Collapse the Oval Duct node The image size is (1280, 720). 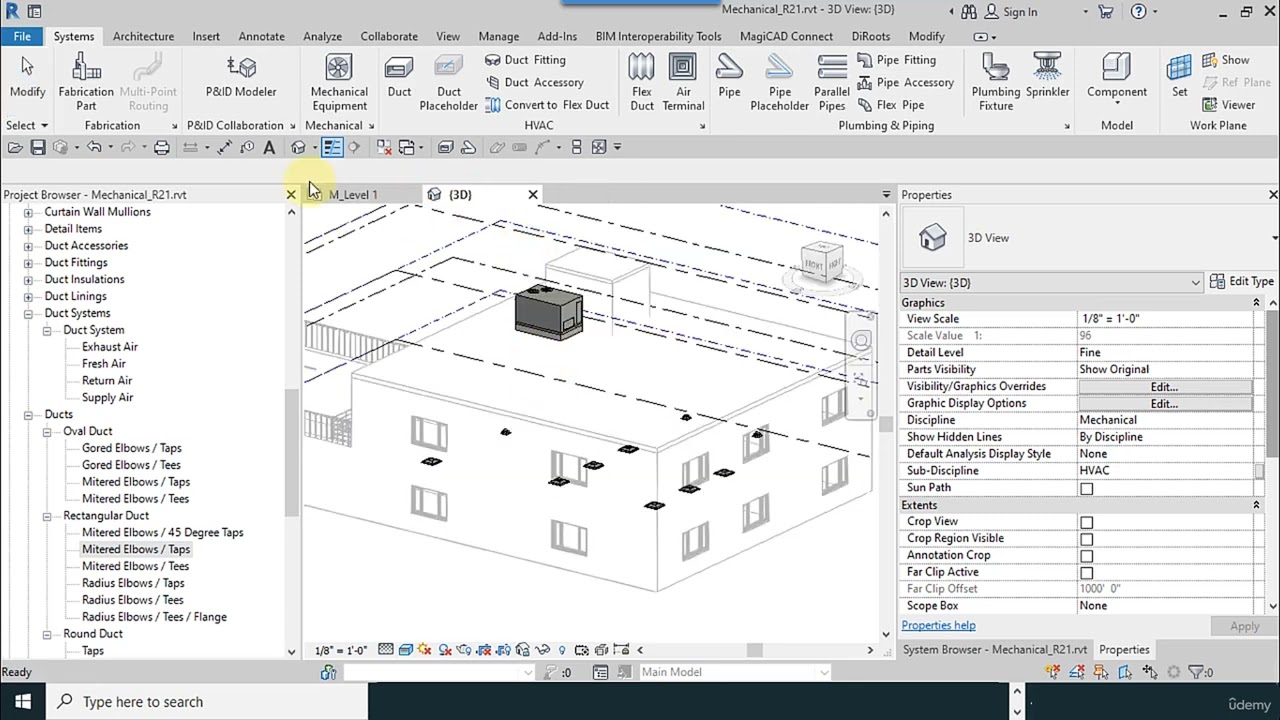click(x=47, y=431)
